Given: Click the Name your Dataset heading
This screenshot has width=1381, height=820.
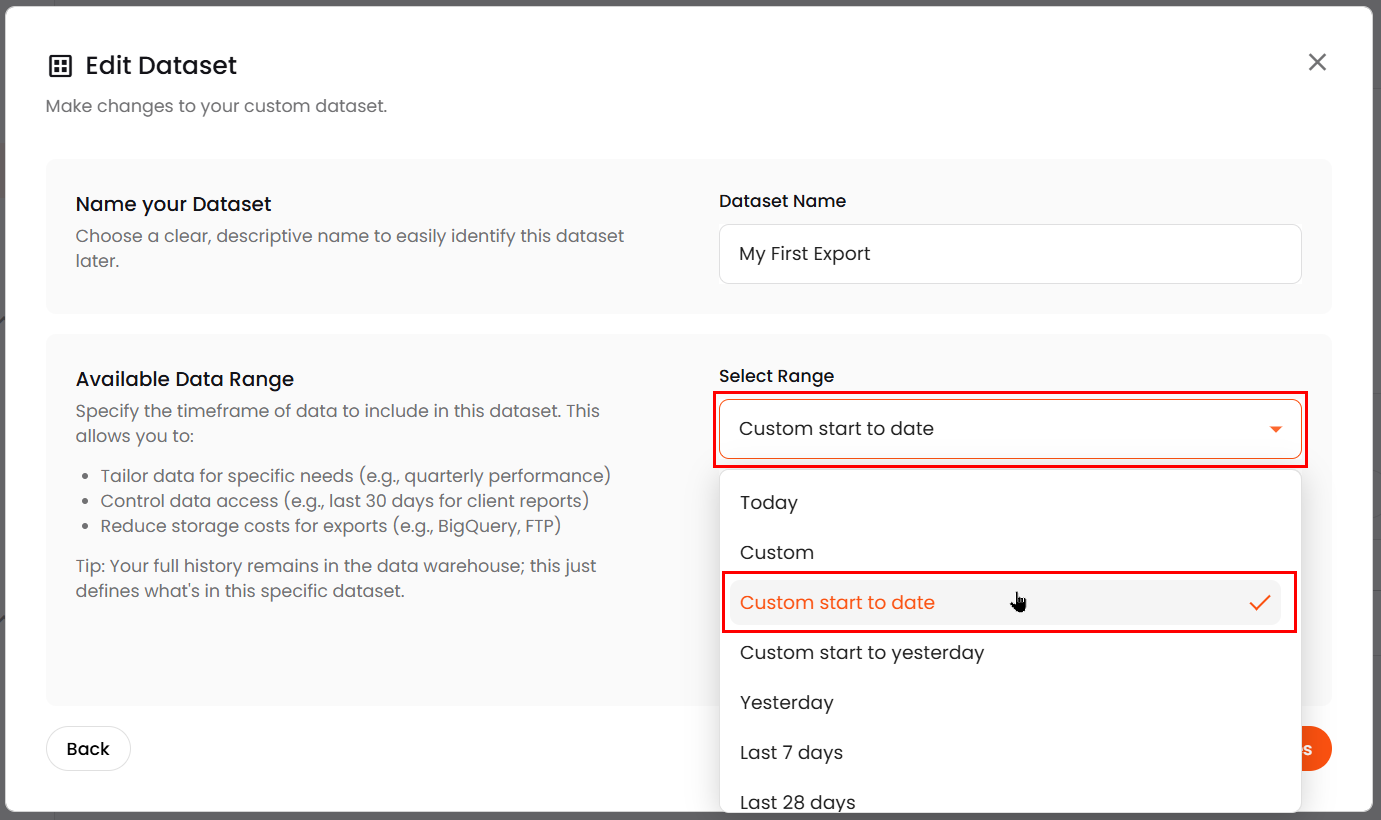Looking at the screenshot, I should pyautogui.click(x=174, y=204).
